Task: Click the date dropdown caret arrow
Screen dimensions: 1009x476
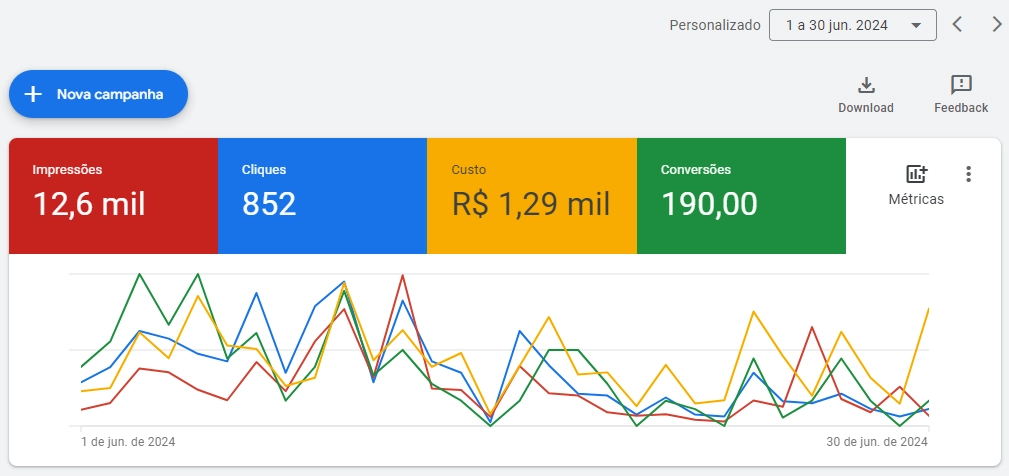Action: pos(916,26)
